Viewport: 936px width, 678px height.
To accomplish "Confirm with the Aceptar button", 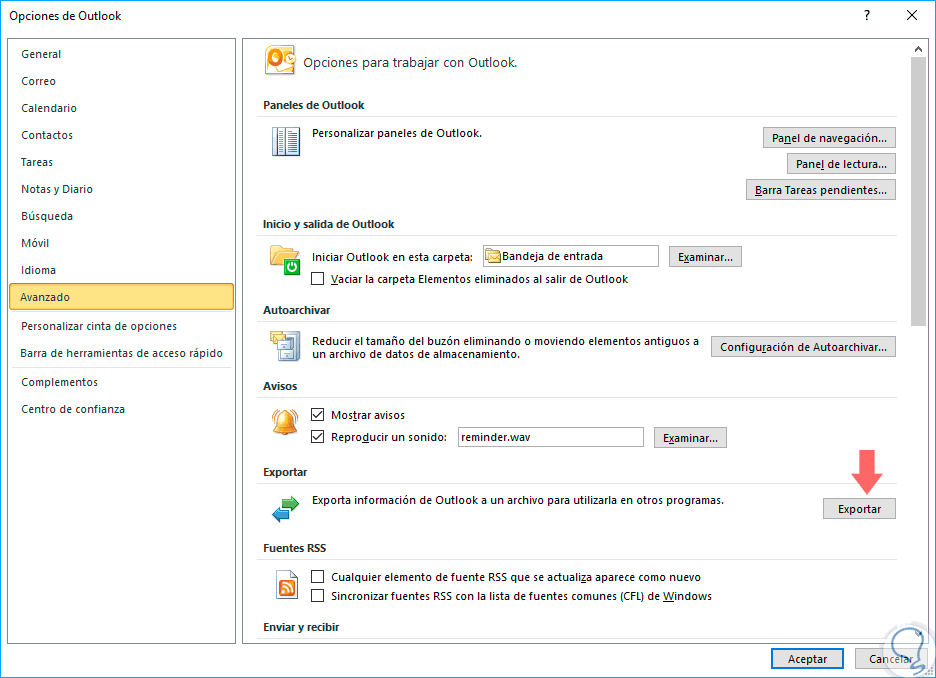I will point(807,659).
